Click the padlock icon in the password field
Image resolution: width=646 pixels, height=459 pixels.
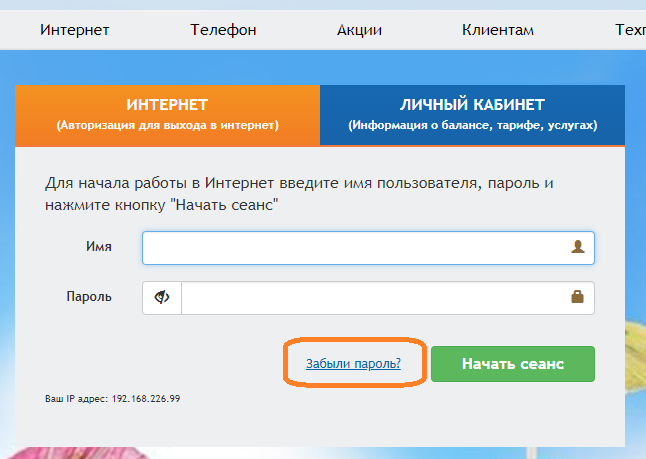click(x=577, y=296)
